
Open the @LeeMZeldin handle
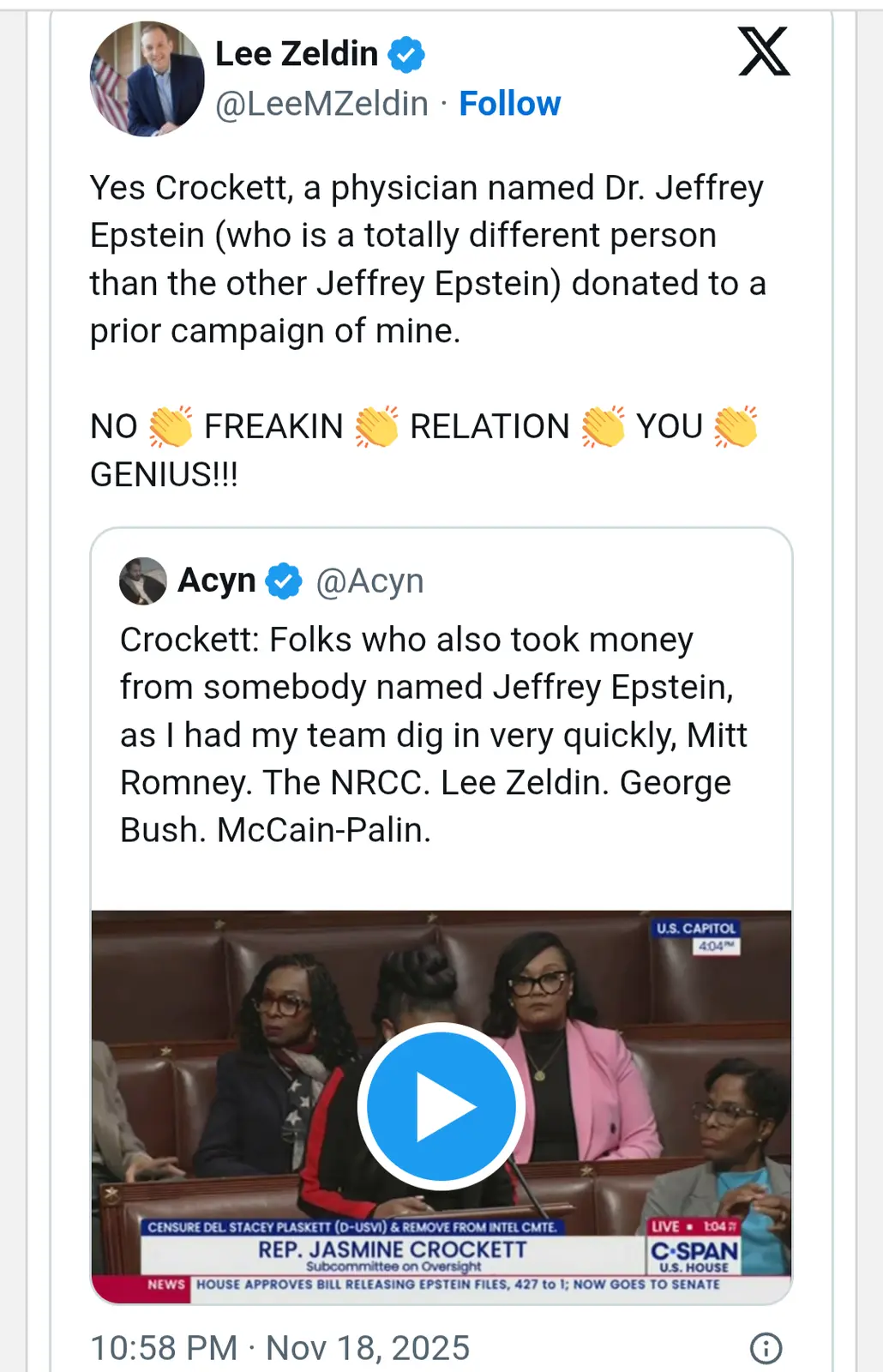click(x=319, y=103)
